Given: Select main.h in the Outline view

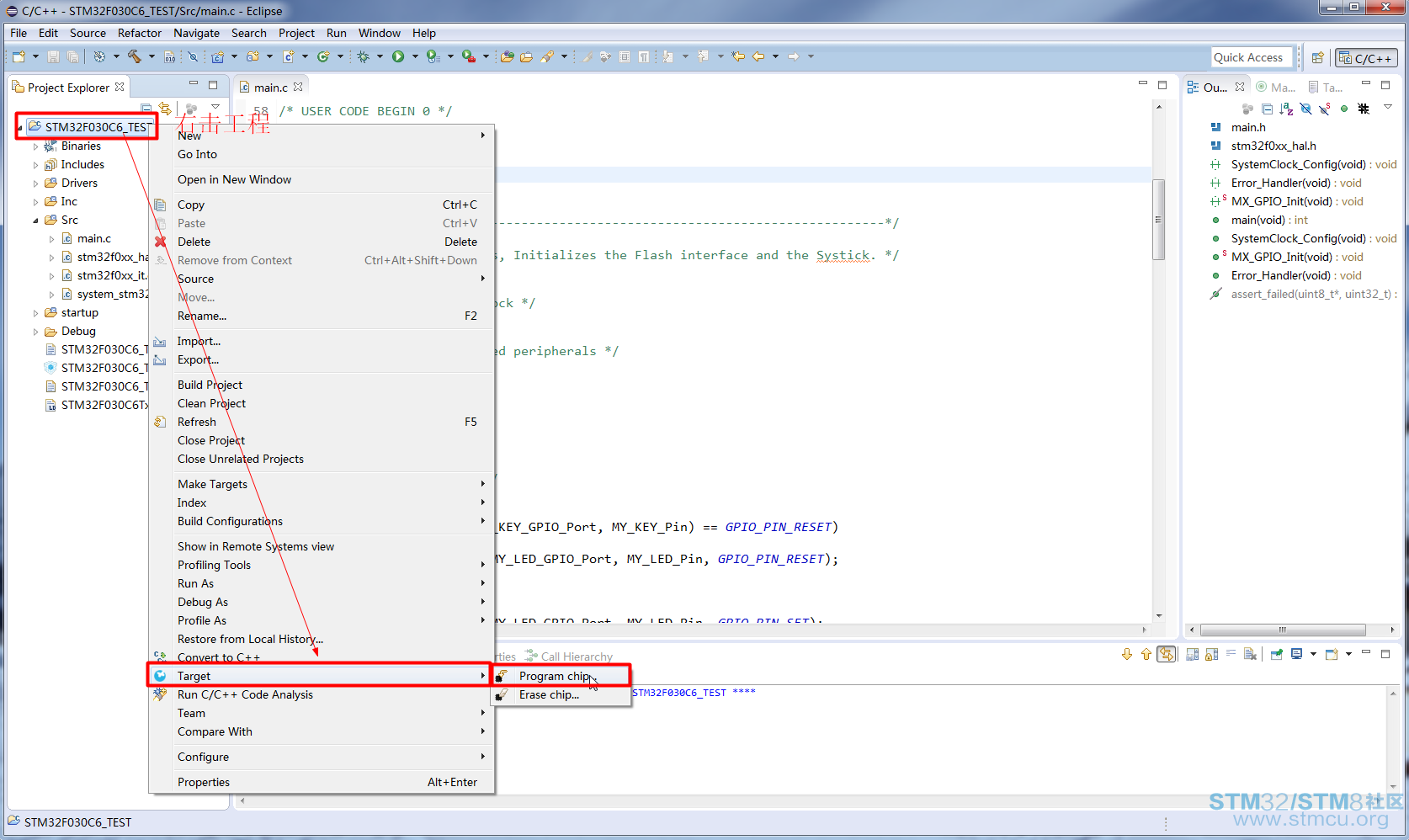Looking at the screenshot, I should [x=1248, y=127].
